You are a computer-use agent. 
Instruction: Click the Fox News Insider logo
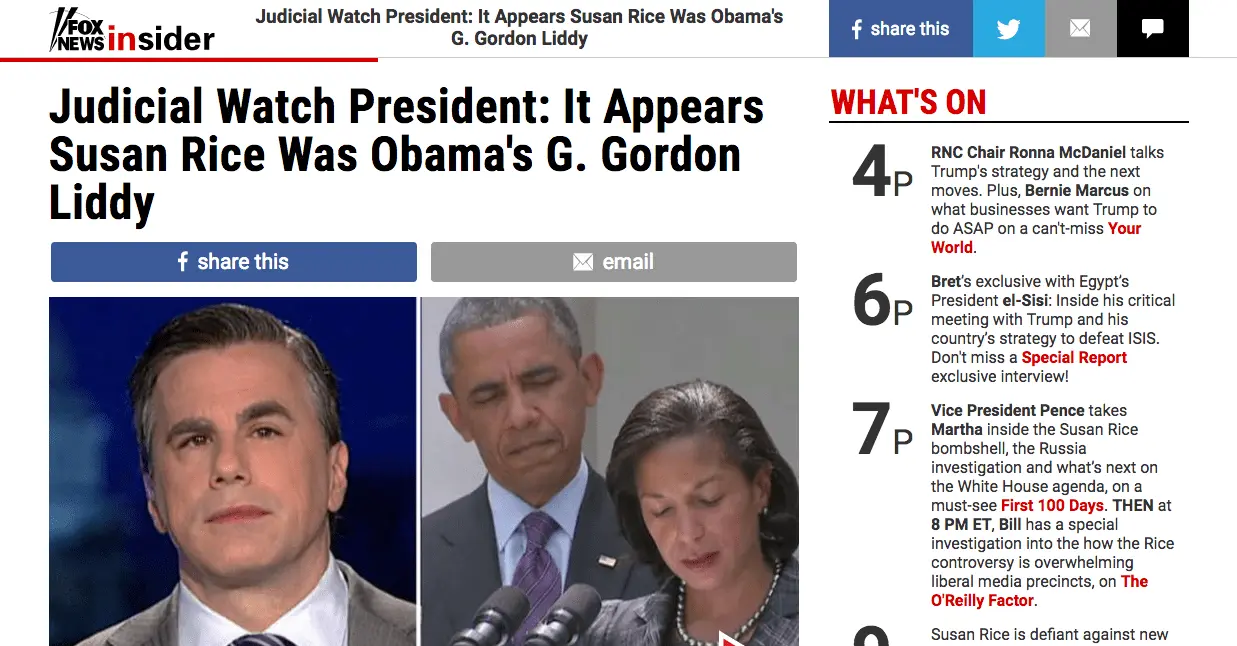pos(131,30)
